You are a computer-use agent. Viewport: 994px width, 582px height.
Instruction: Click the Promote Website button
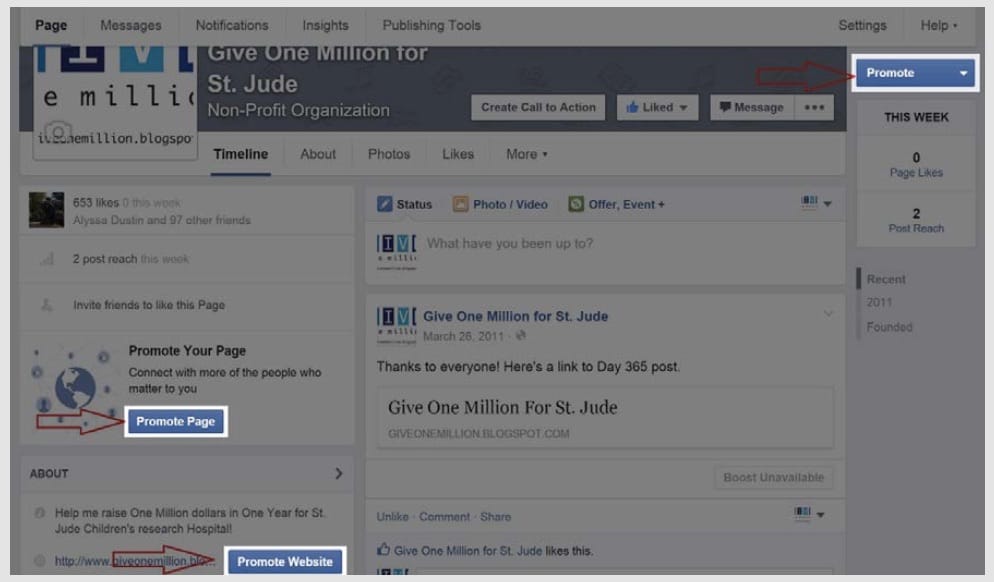click(x=285, y=562)
